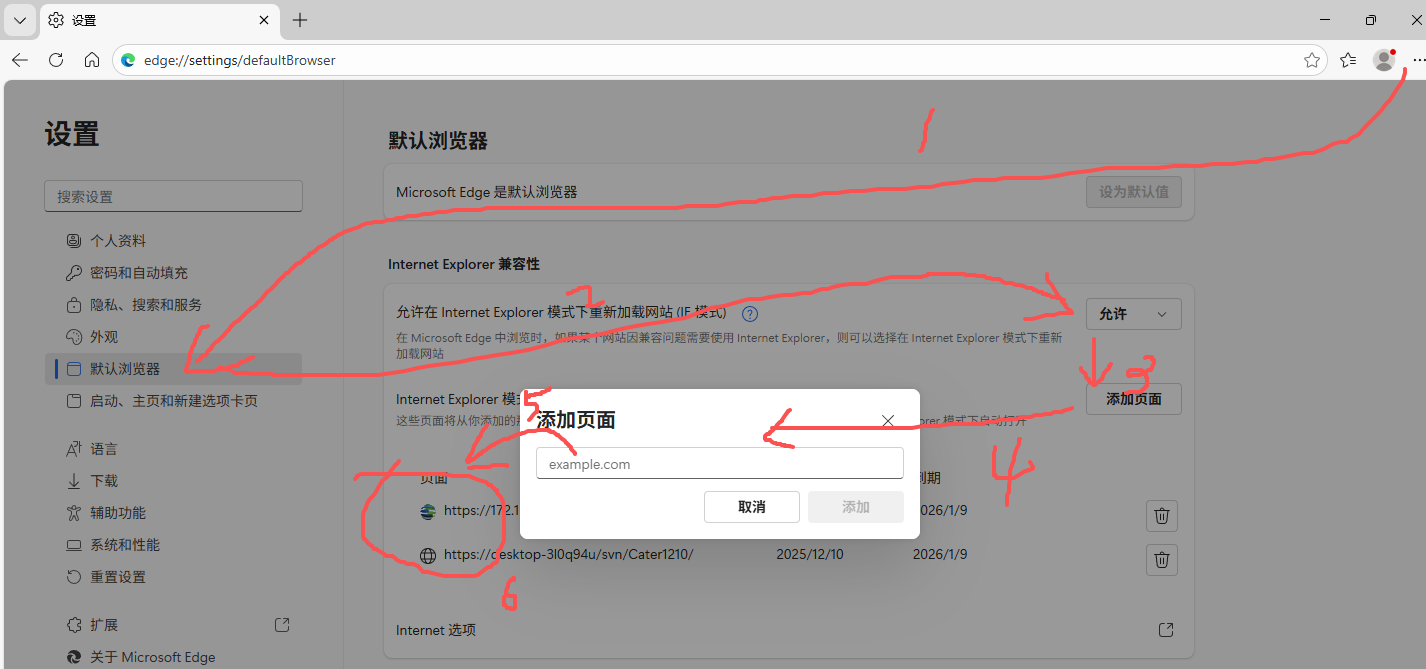Click the site icon beside https://172 entry
The image size is (1426, 669).
tap(428, 512)
